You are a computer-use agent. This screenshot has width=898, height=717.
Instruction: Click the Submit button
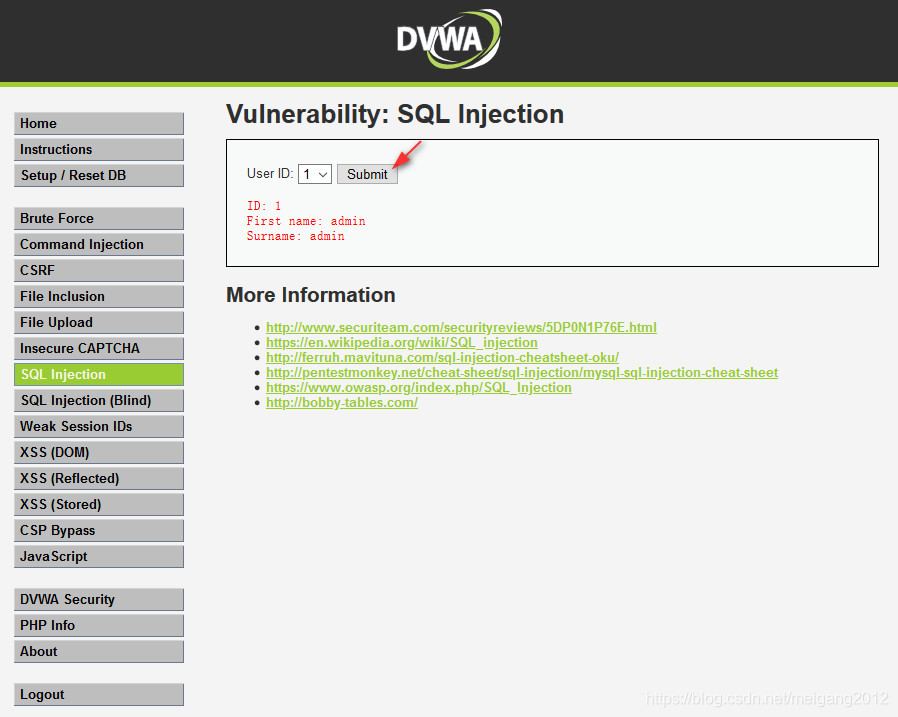pos(367,174)
